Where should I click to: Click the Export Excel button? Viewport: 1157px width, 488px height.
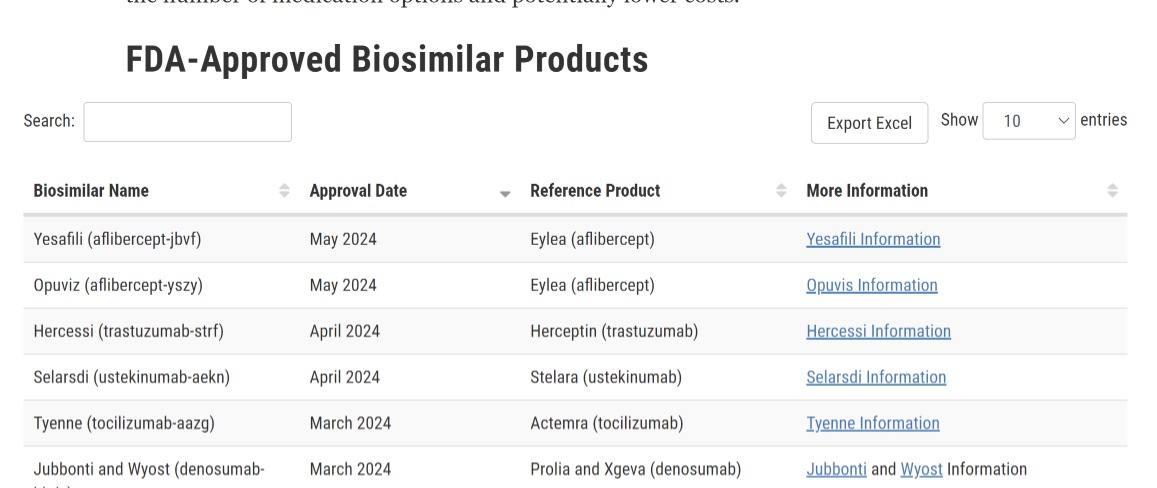869,123
